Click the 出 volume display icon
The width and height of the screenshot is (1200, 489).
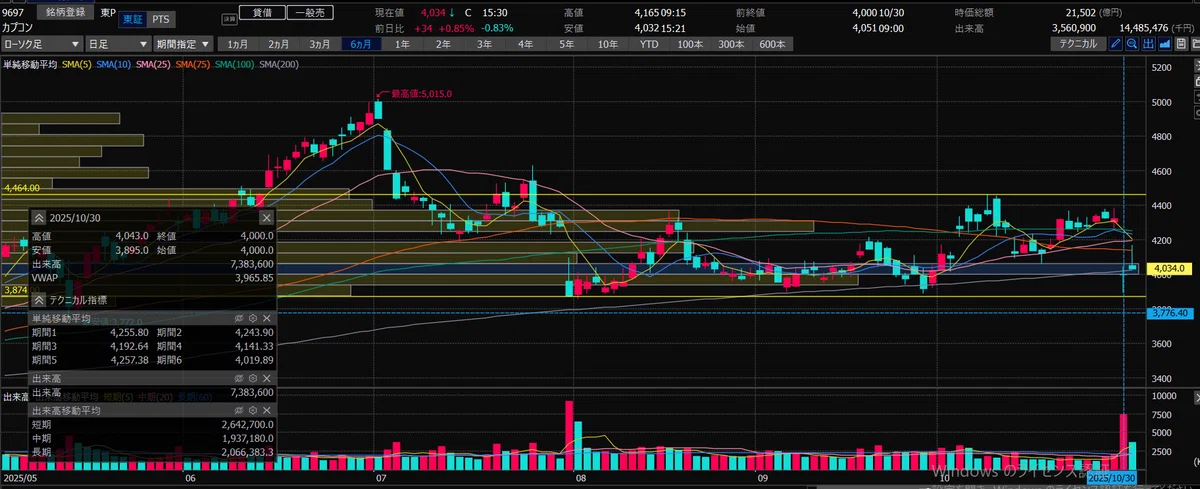pos(1149,44)
